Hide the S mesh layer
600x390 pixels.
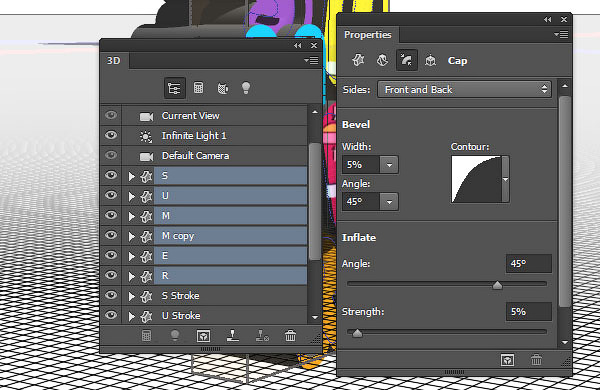point(111,175)
